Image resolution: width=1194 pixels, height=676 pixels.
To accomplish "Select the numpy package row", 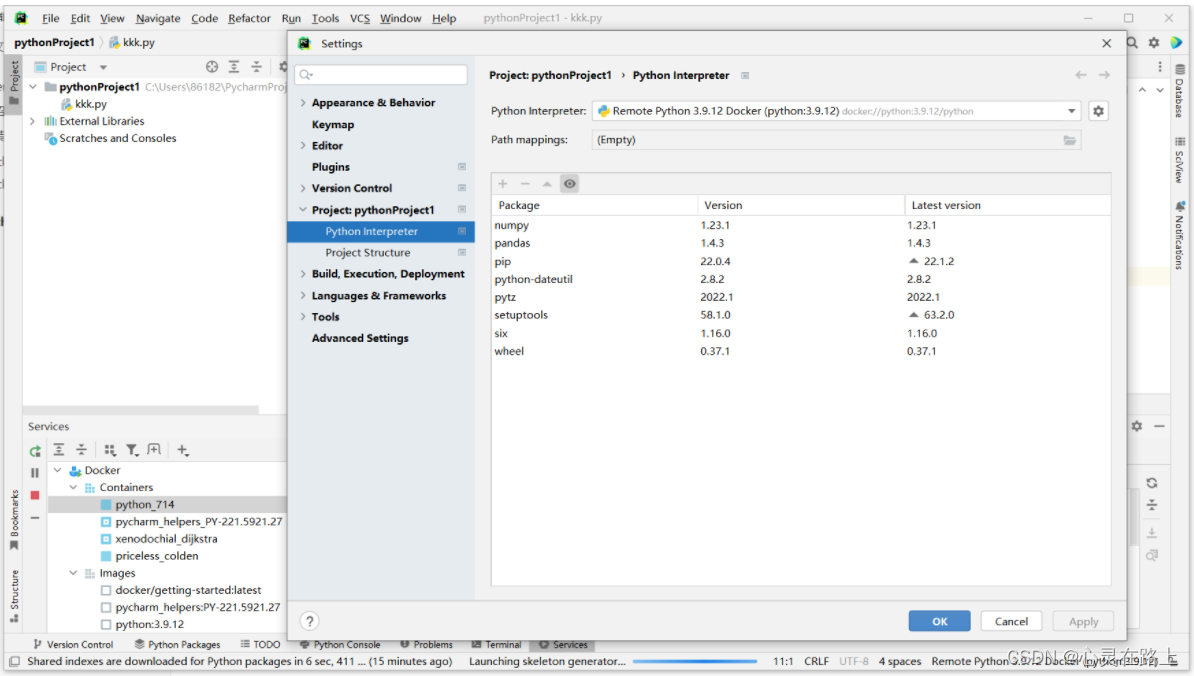I will (800, 225).
